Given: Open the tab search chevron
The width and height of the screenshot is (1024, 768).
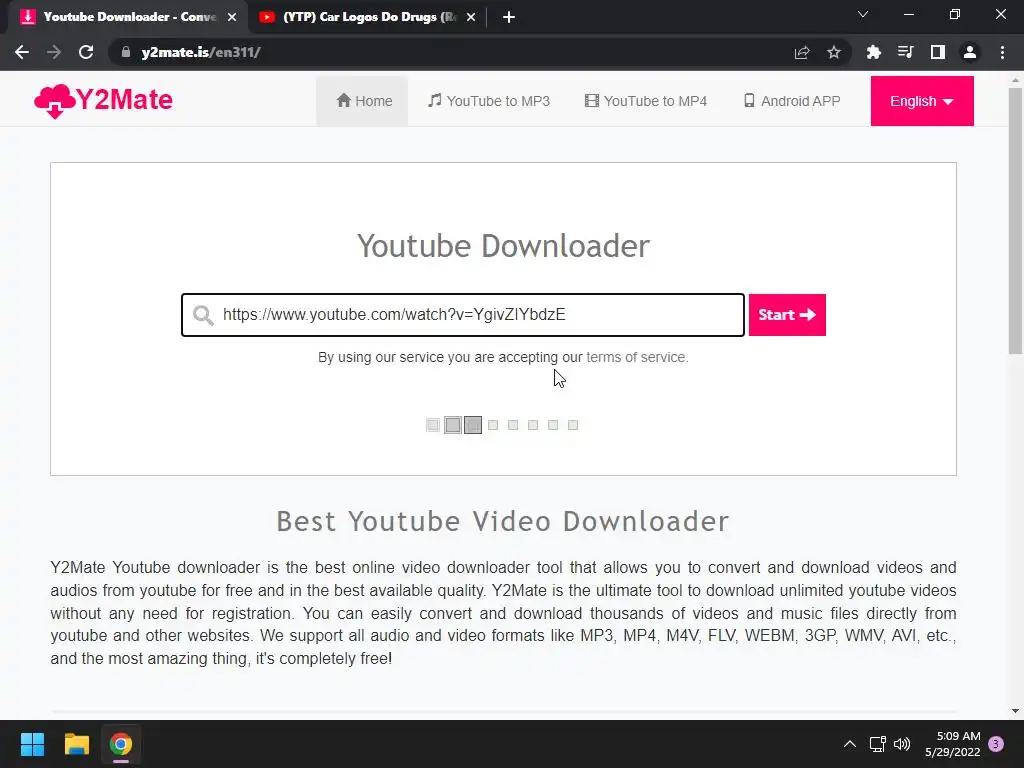Looking at the screenshot, I should click(x=863, y=14).
